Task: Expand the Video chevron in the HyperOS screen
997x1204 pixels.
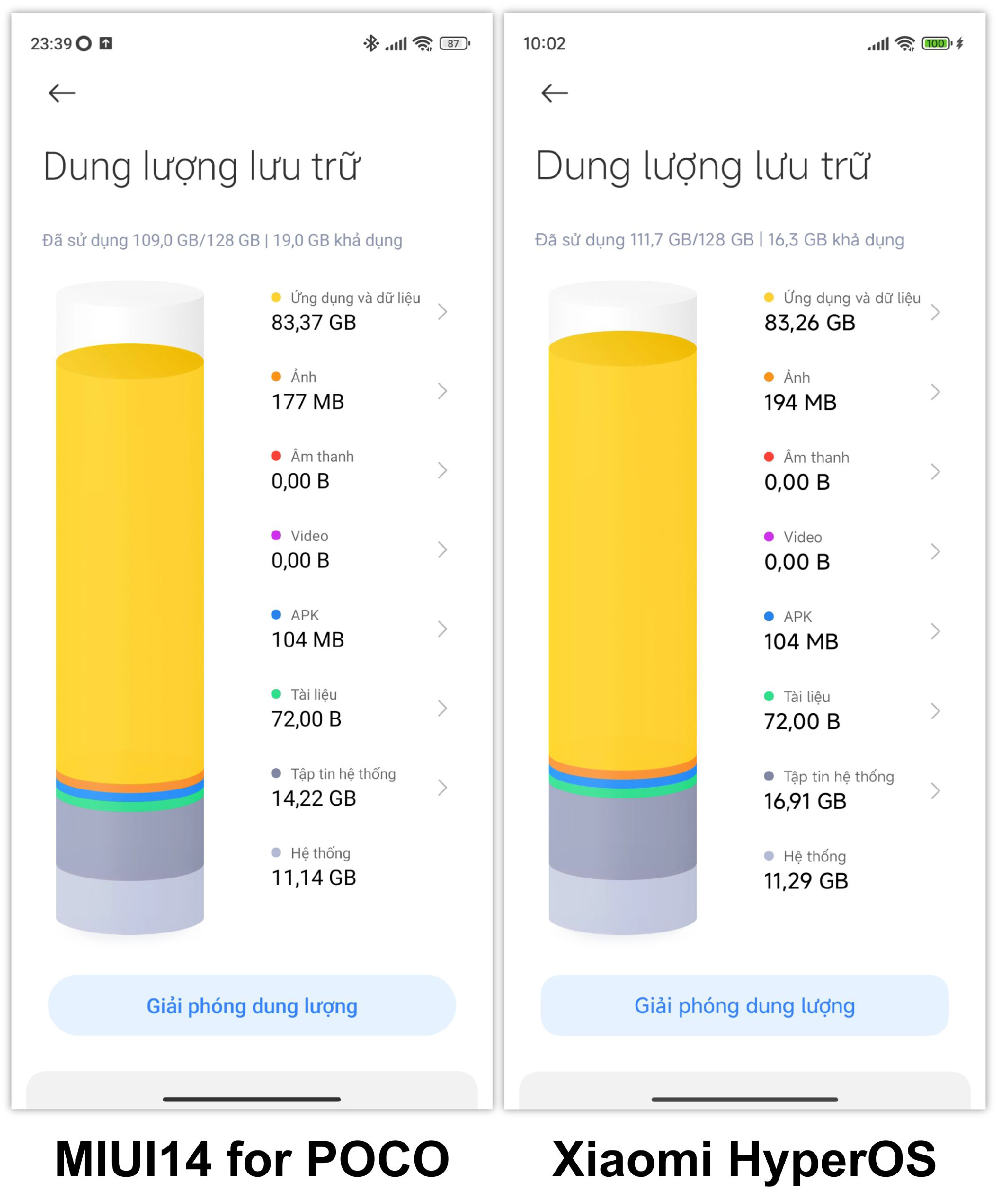Action: [935, 551]
